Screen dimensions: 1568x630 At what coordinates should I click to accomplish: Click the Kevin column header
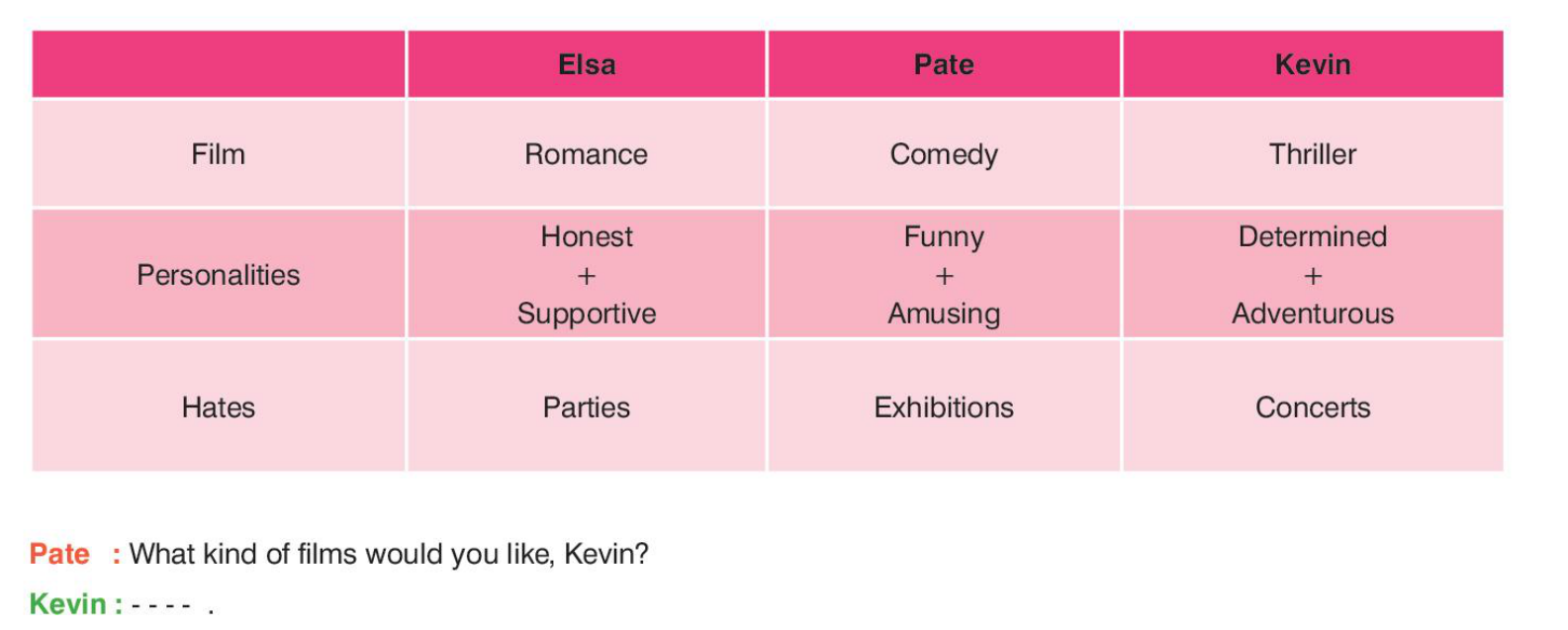point(1313,65)
